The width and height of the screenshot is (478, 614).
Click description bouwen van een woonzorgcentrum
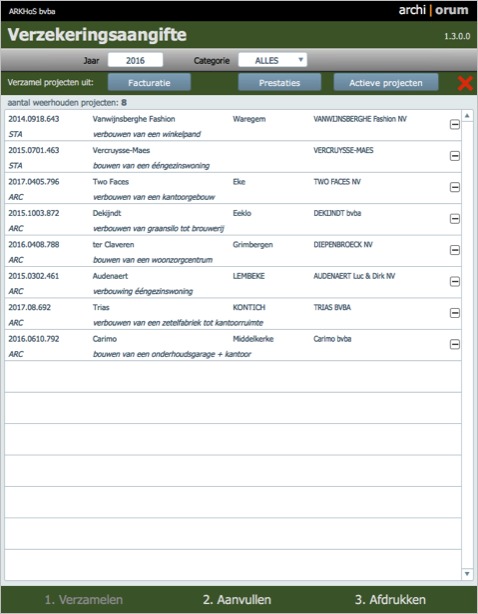[153, 260]
